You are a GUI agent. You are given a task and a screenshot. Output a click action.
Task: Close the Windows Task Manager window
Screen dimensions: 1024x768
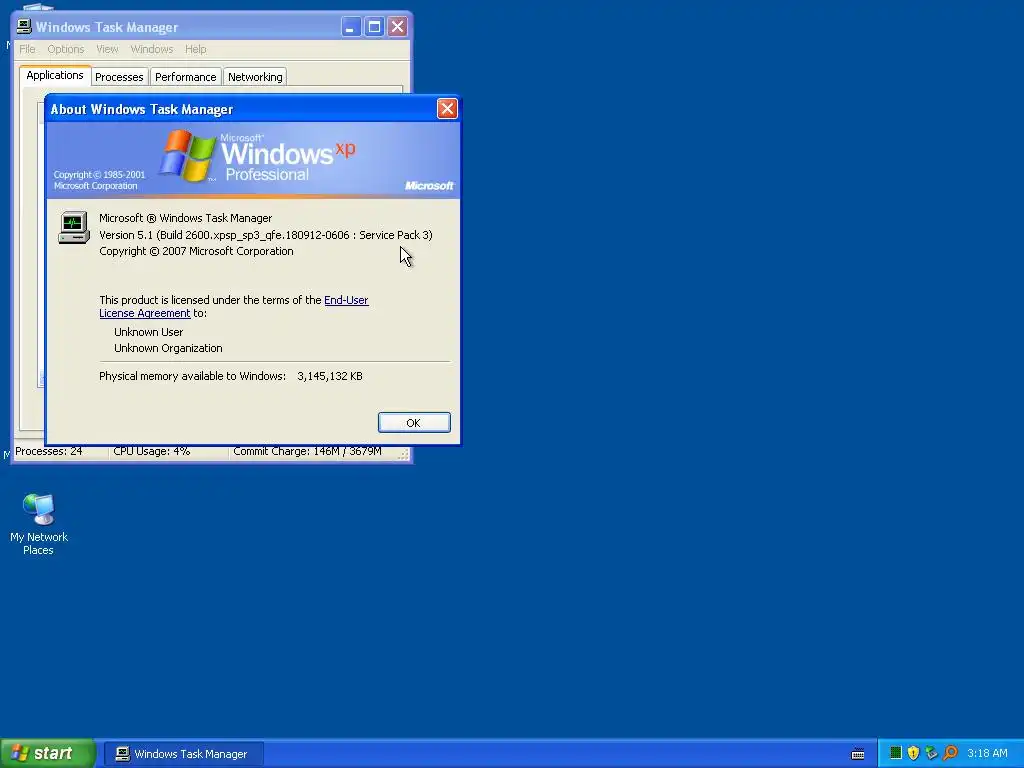pyautogui.click(x=397, y=27)
